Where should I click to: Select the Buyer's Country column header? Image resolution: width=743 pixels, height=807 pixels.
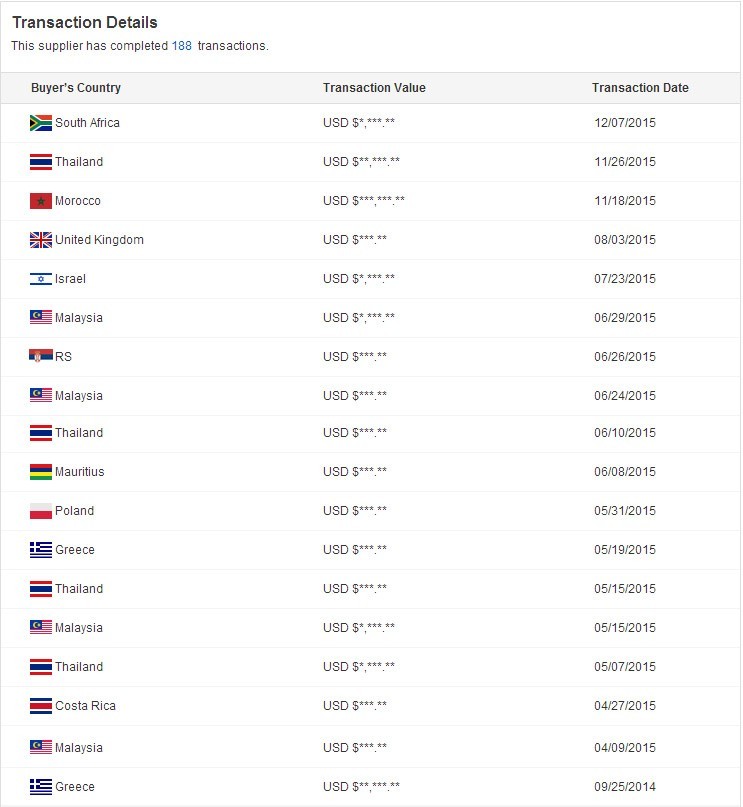pos(76,87)
